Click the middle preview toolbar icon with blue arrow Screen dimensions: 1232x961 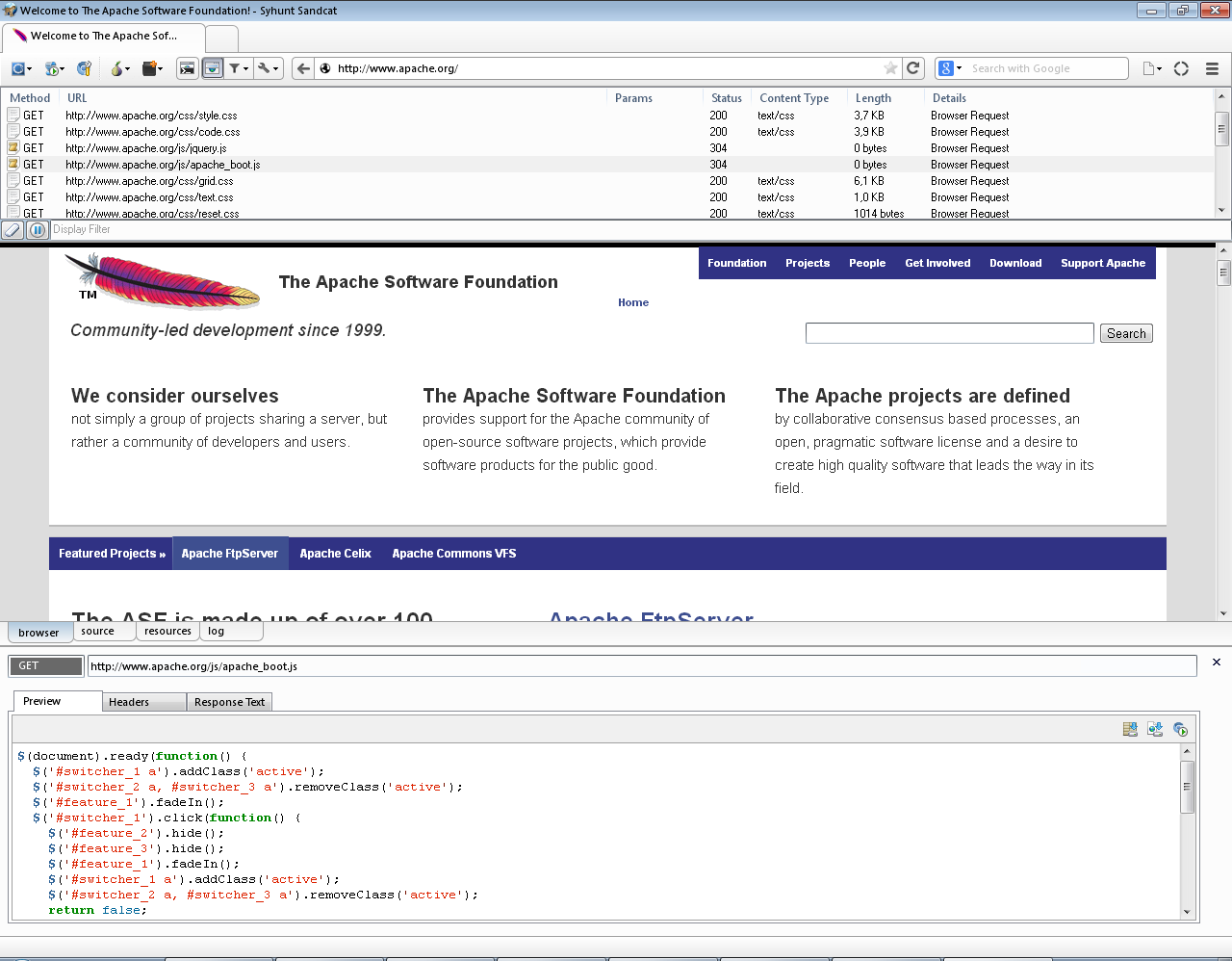click(1155, 729)
